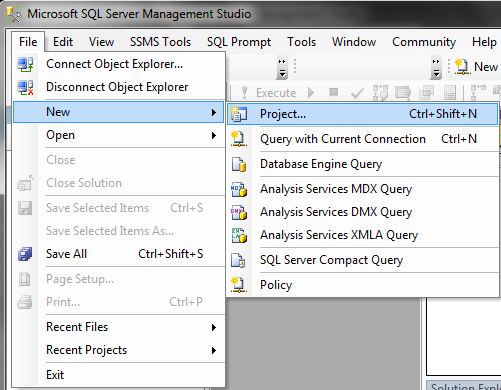The width and height of the screenshot is (501, 390).
Task: Click the query options icon after the plan icon
Action: click(x=403, y=92)
